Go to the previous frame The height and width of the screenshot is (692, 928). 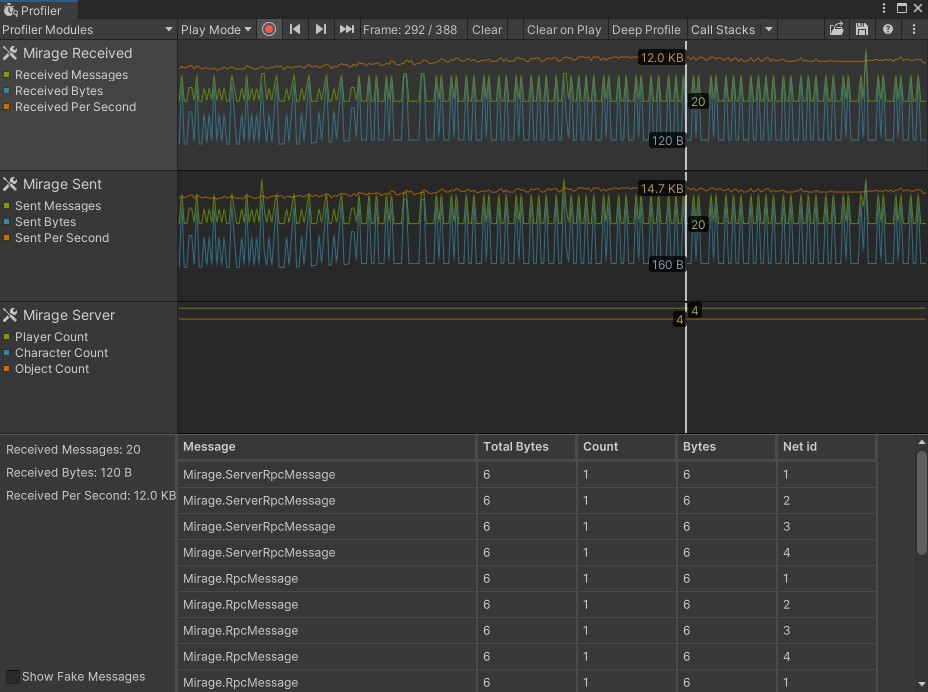coord(295,30)
